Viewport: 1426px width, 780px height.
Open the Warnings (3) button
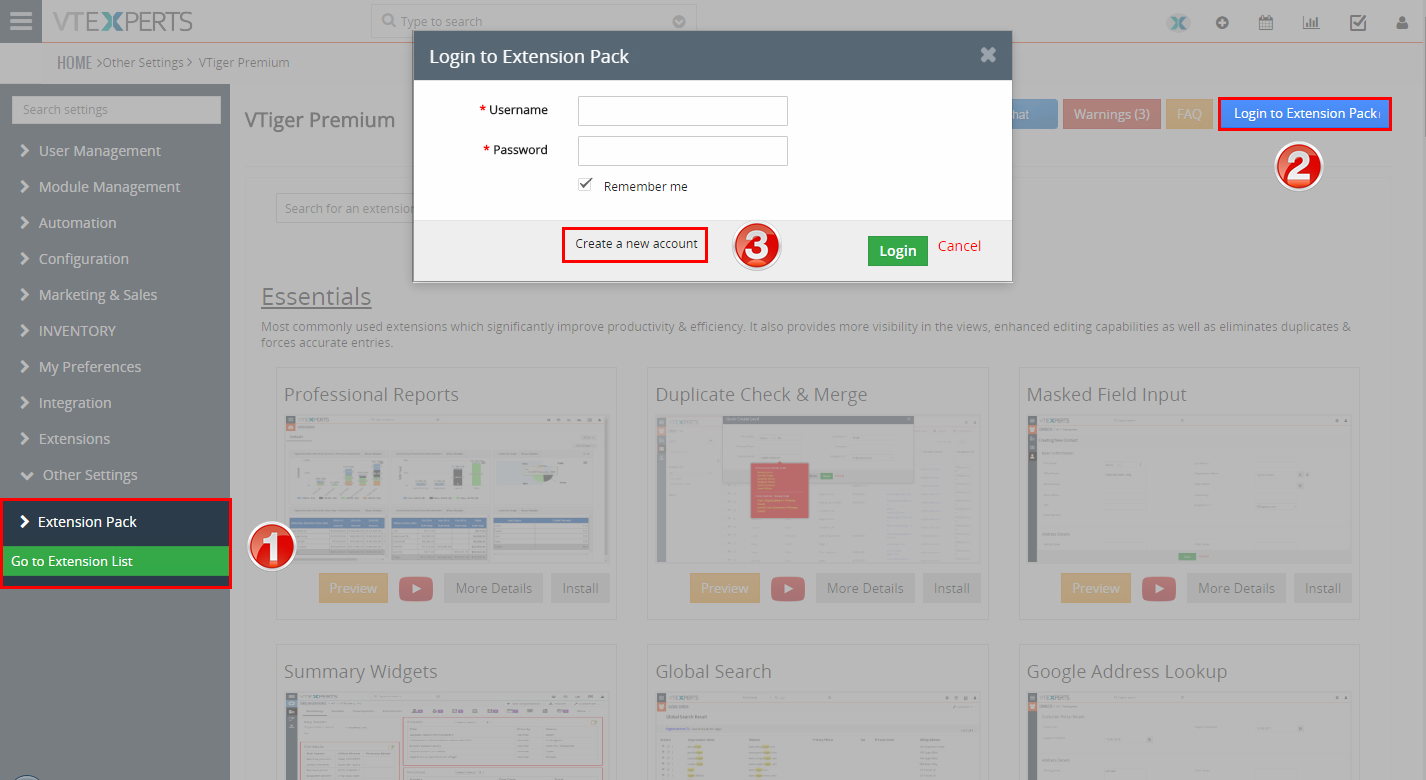(1111, 114)
